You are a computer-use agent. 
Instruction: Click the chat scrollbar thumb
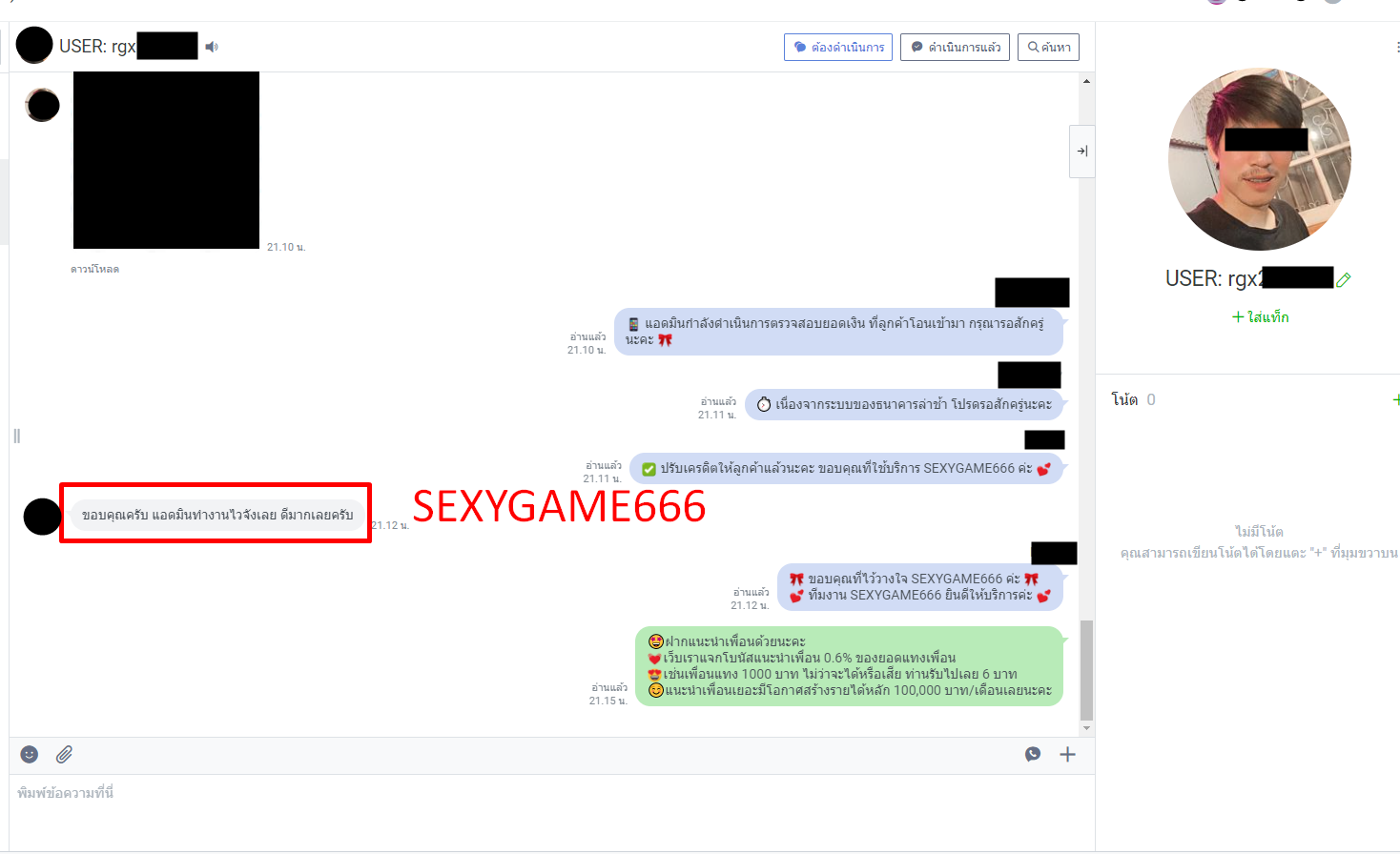point(1086,669)
